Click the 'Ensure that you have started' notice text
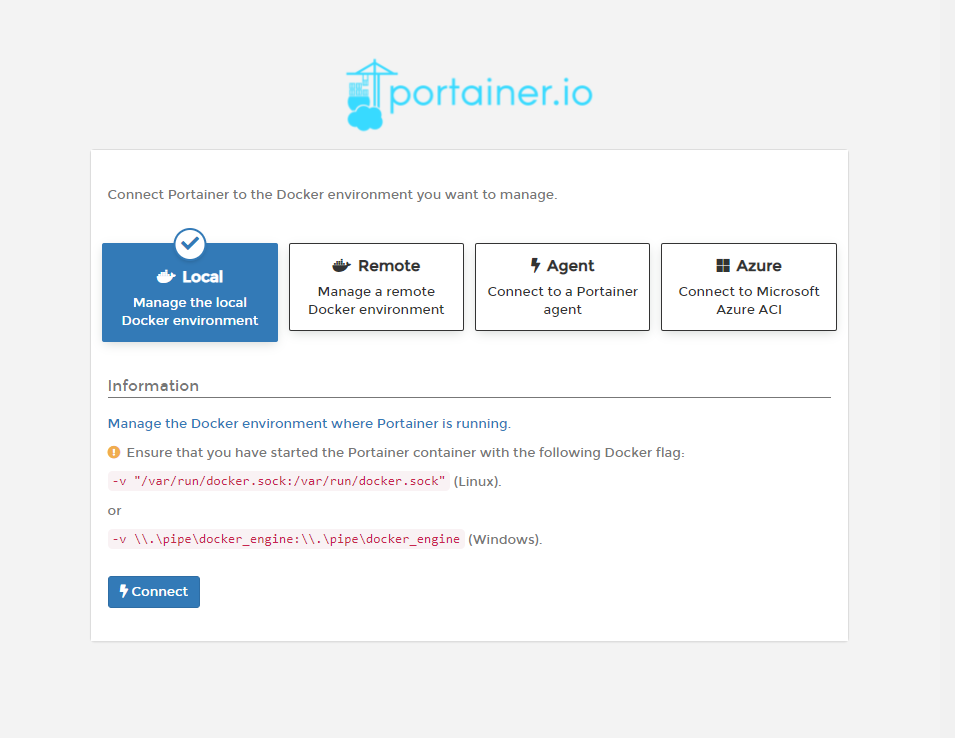The width and height of the screenshot is (955, 738). coord(406,452)
